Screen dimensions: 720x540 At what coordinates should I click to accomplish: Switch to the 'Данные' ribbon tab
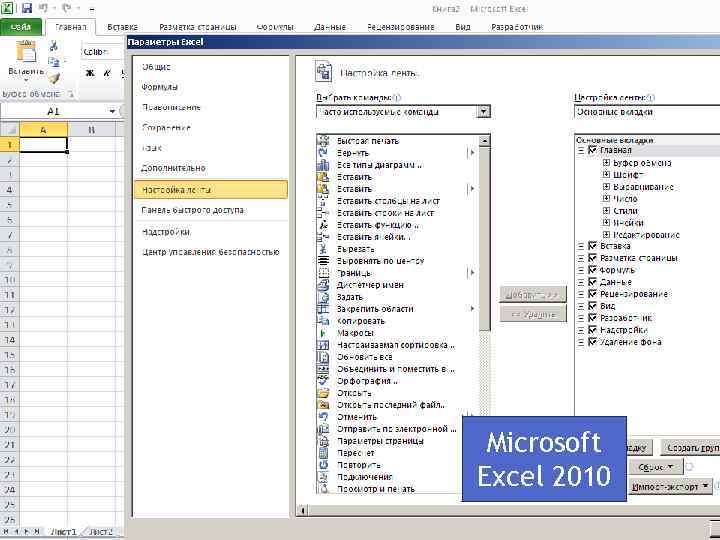click(x=330, y=27)
